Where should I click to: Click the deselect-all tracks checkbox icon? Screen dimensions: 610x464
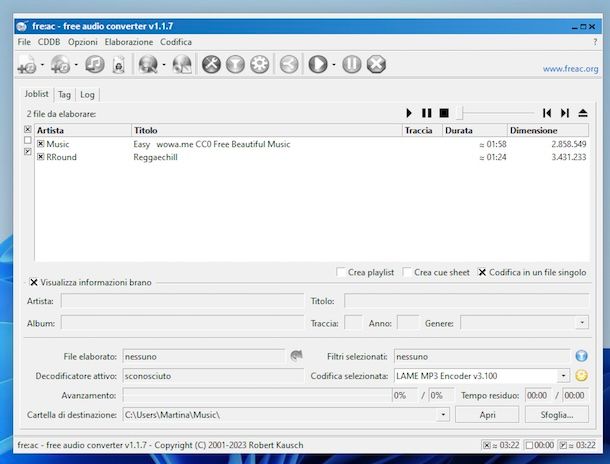tap(28, 140)
